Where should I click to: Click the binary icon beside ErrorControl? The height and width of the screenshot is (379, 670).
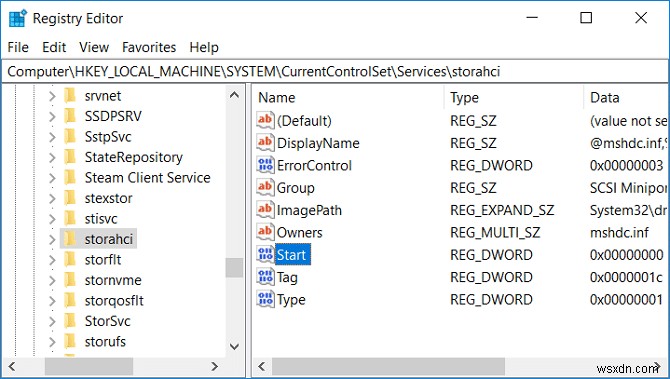[265, 165]
